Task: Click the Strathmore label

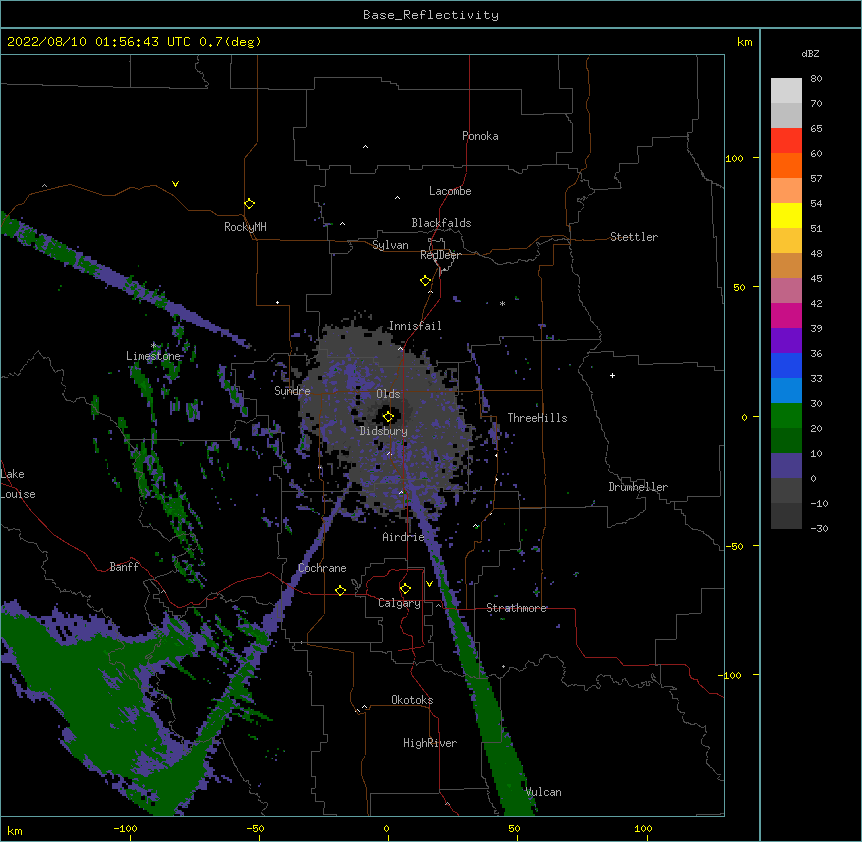Action: coord(516,608)
